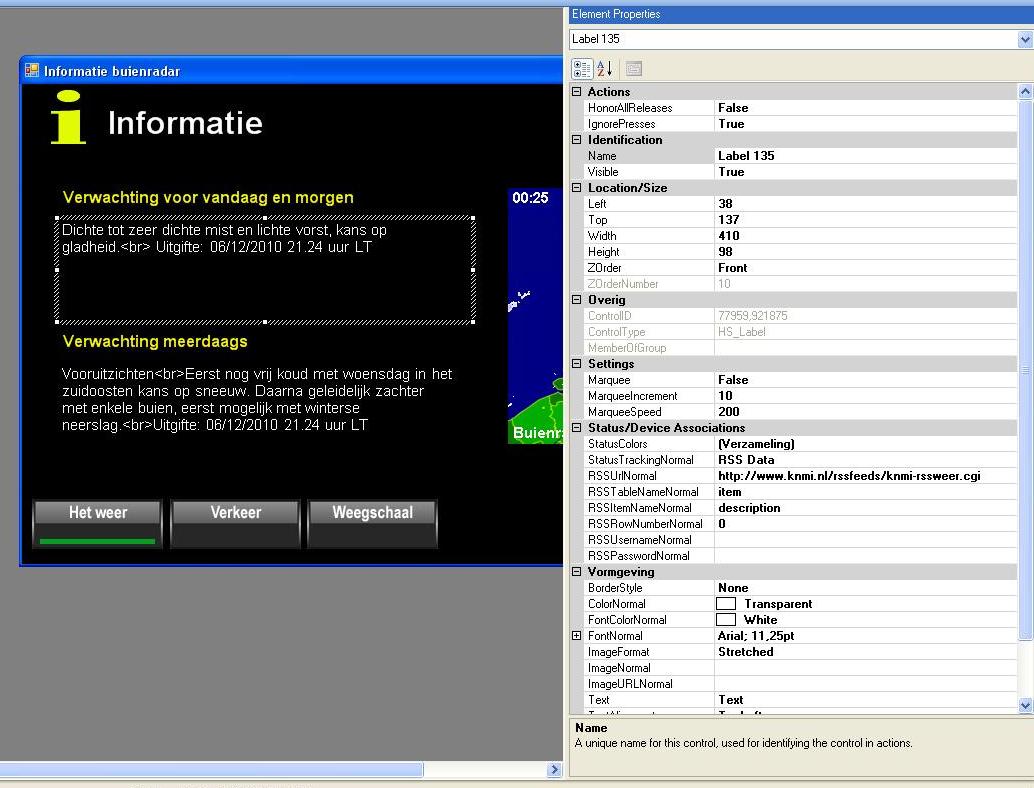Select the Visible property value True
The image size is (1034, 788).
click(866, 172)
